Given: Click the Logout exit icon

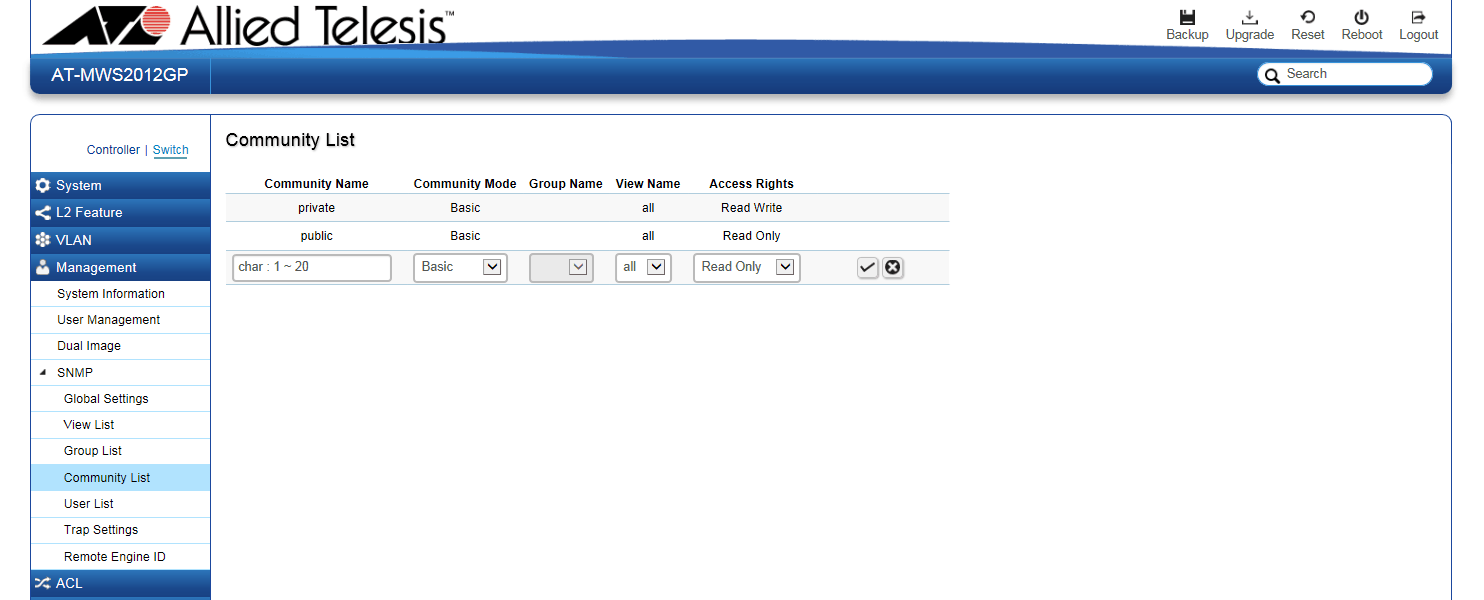Looking at the screenshot, I should (1418, 17).
